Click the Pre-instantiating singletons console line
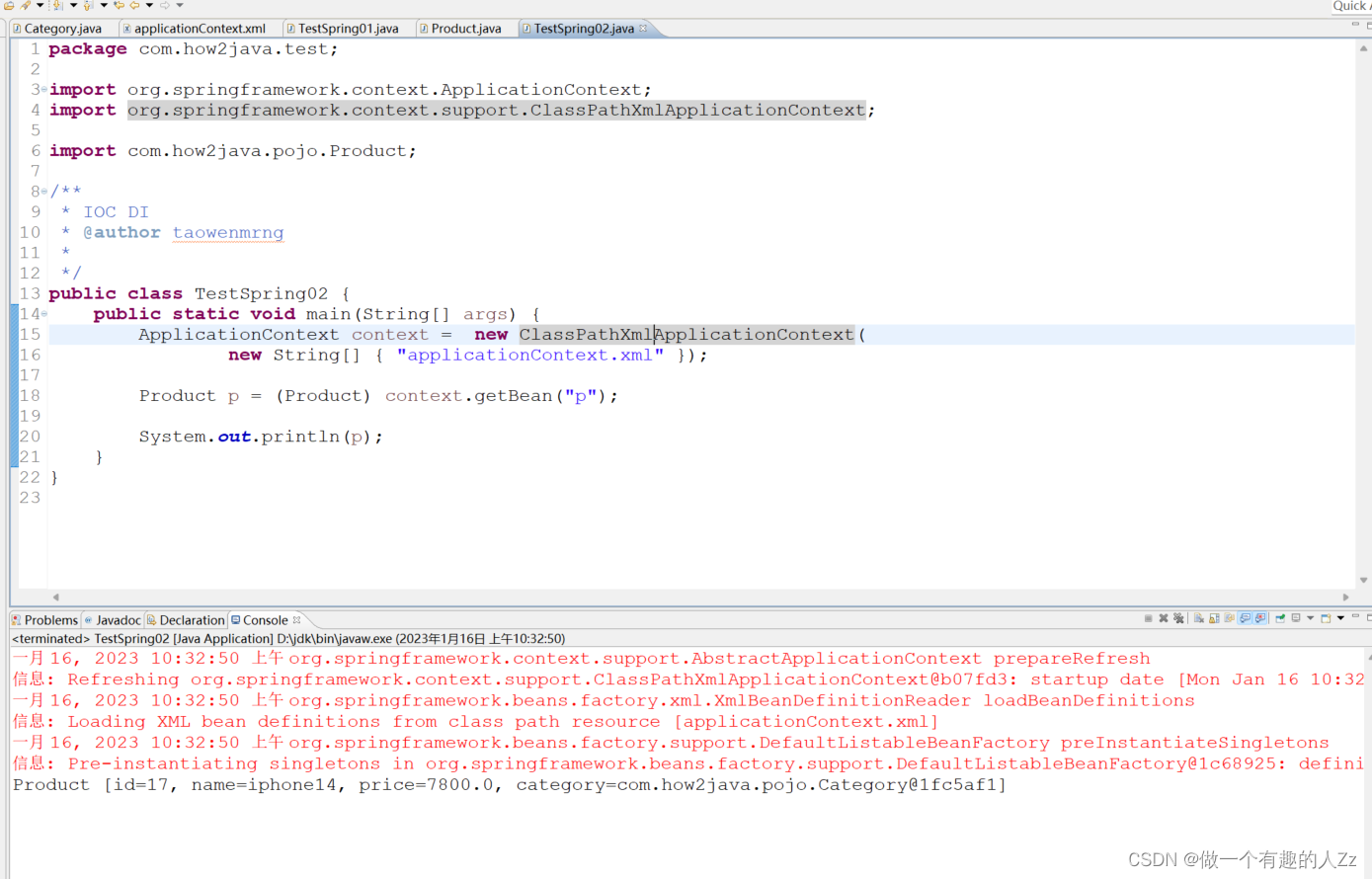 [x=687, y=764]
